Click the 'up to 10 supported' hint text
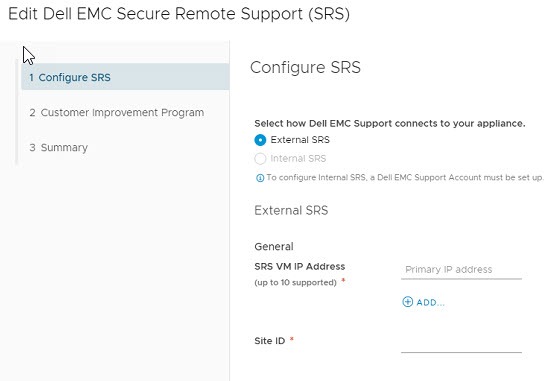This screenshot has width=555, height=381. [295, 283]
